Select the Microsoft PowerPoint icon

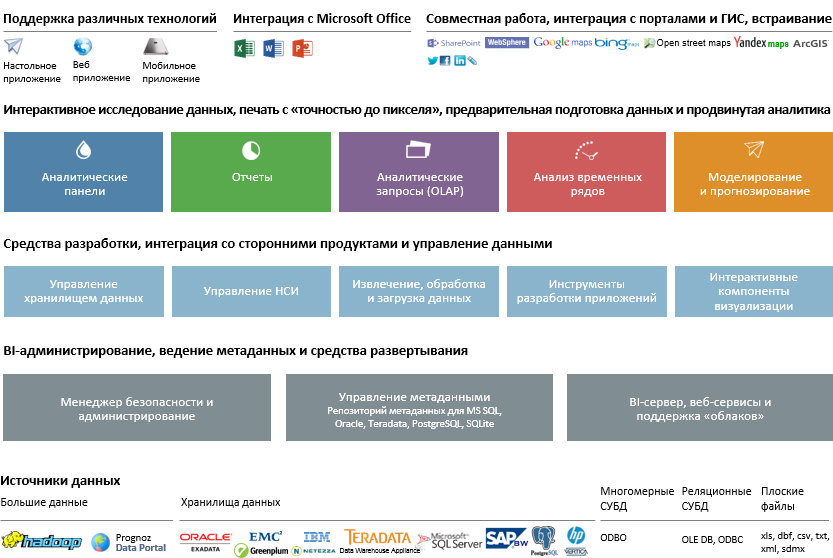(302, 48)
